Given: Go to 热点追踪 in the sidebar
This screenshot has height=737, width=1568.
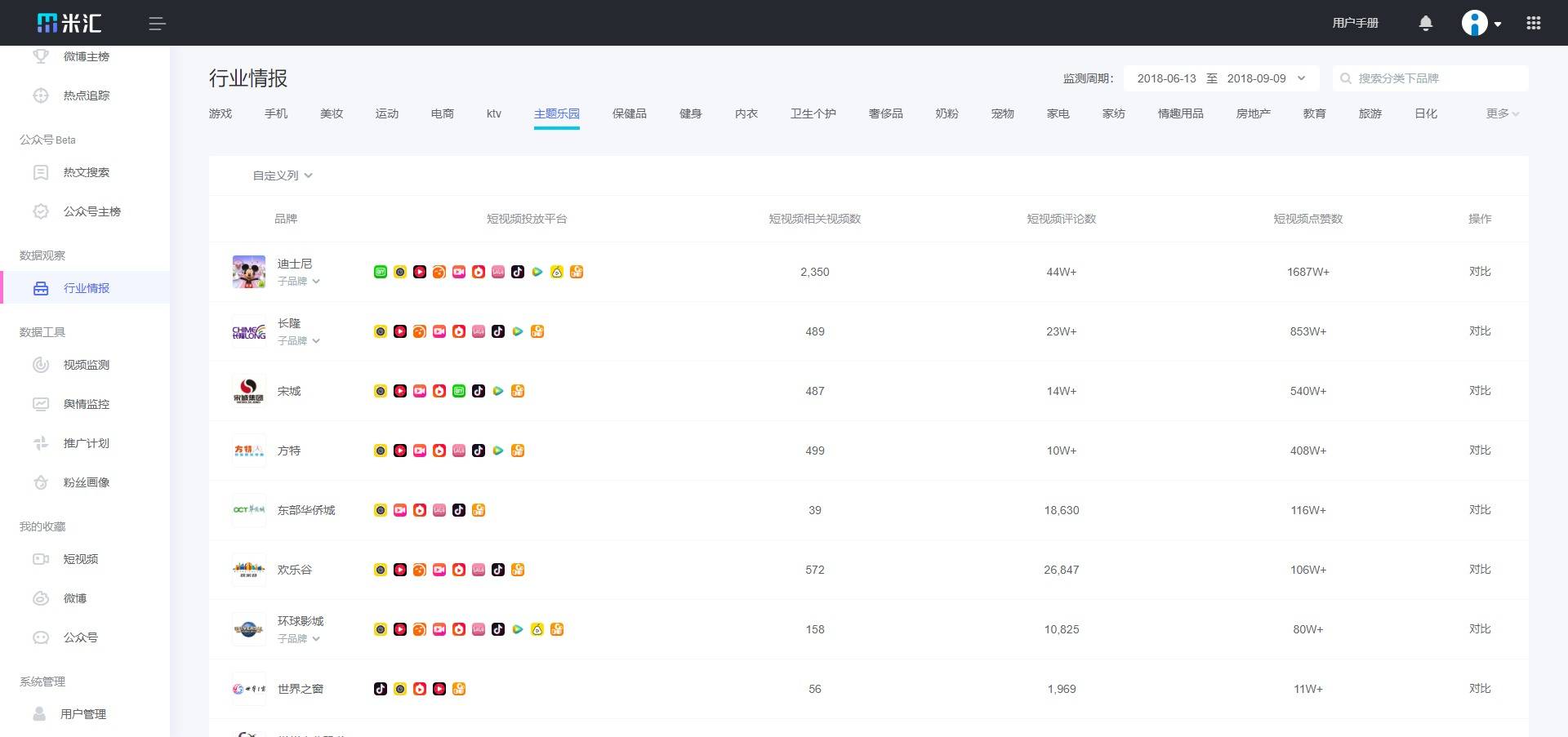Looking at the screenshot, I should [87, 95].
